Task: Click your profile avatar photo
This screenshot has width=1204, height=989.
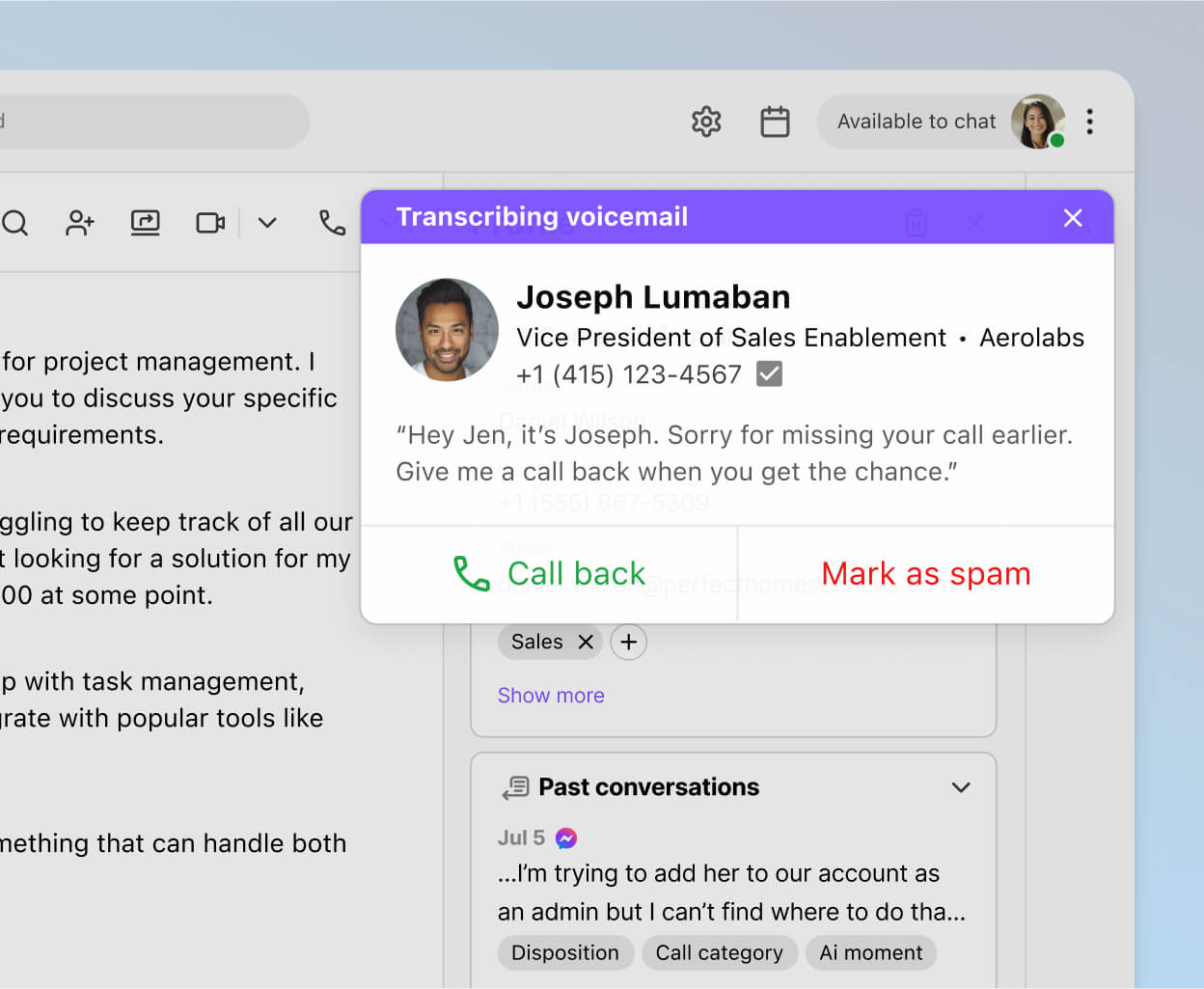Action: click(x=1038, y=122)
